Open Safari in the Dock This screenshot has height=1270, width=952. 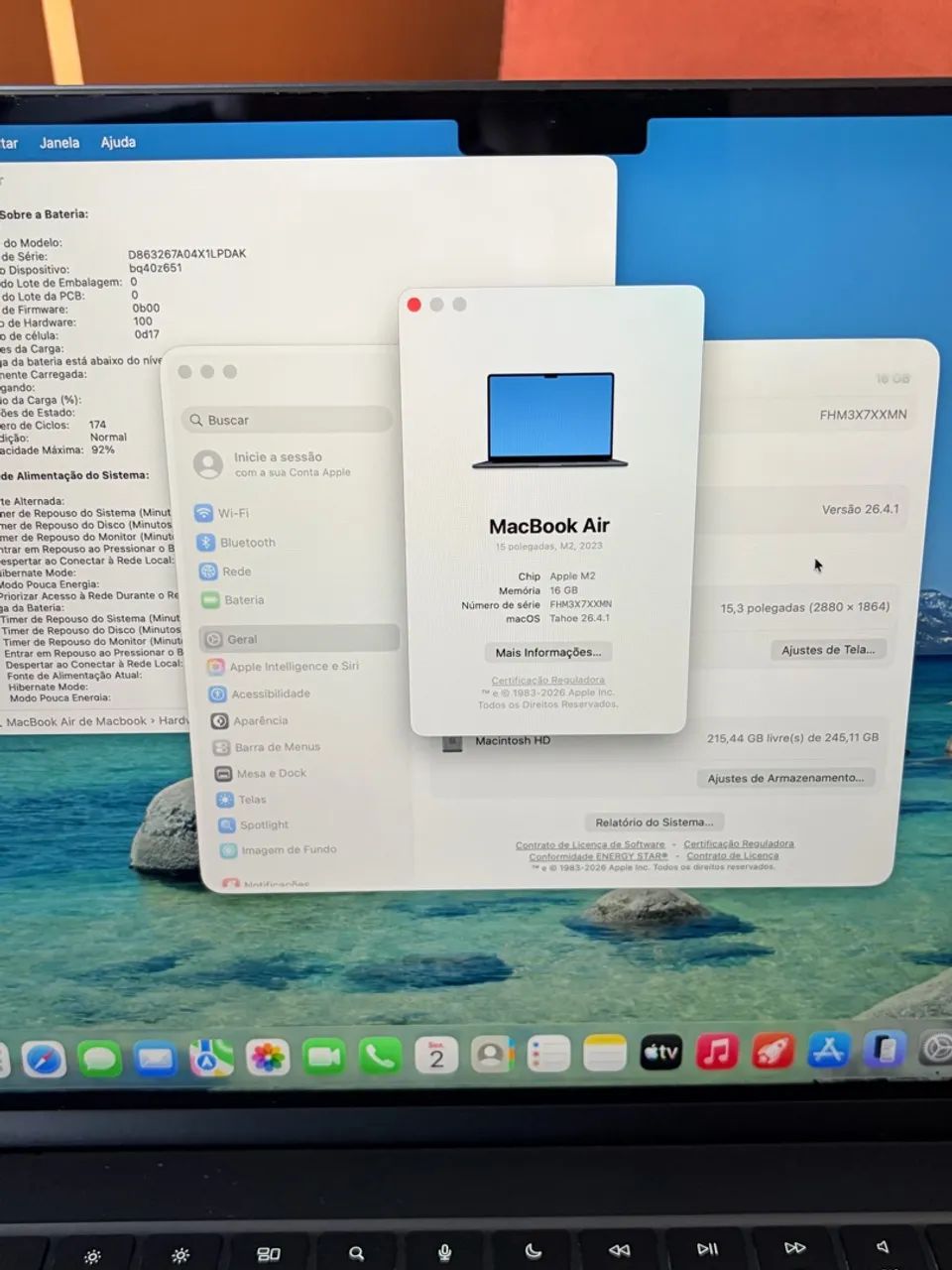(44, 1060)
